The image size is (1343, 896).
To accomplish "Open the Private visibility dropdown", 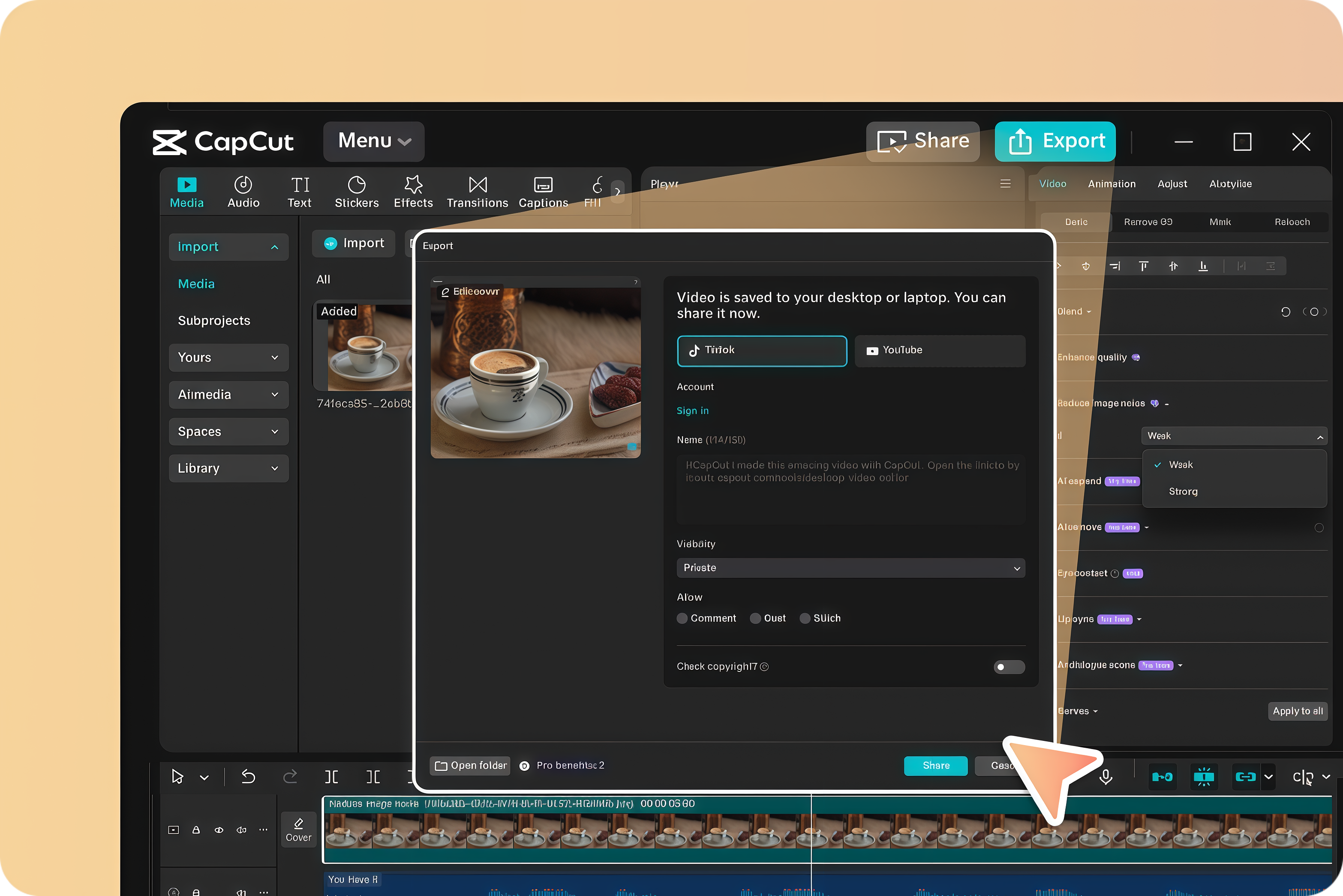I will [x=850, y=567].
